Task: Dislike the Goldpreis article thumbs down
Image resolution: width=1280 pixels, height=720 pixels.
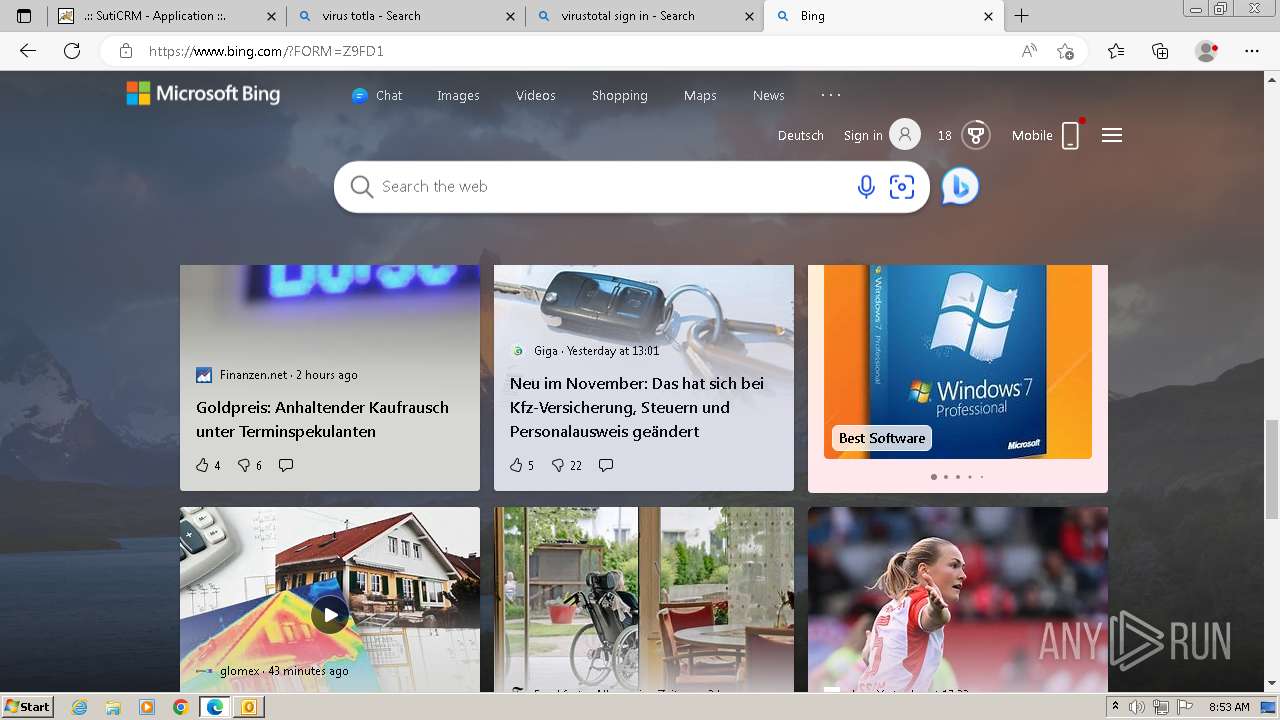Action: tap(244, 465)
